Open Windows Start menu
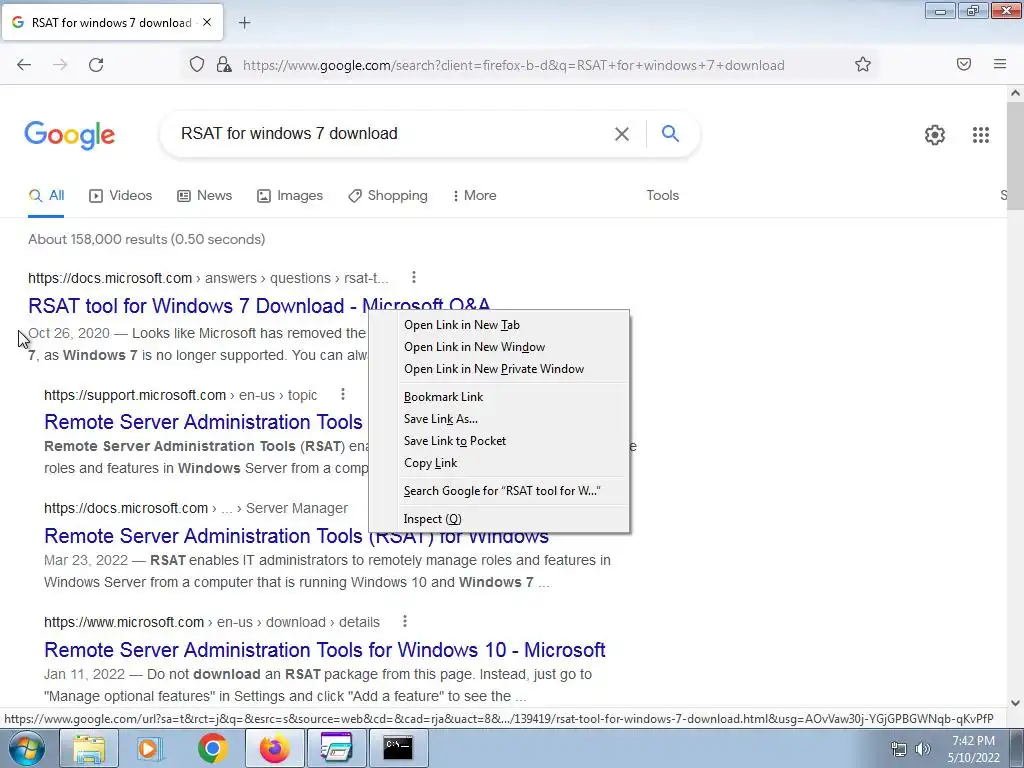The image size is (1024, 768). pyautogui.click(x=27, y=748)
